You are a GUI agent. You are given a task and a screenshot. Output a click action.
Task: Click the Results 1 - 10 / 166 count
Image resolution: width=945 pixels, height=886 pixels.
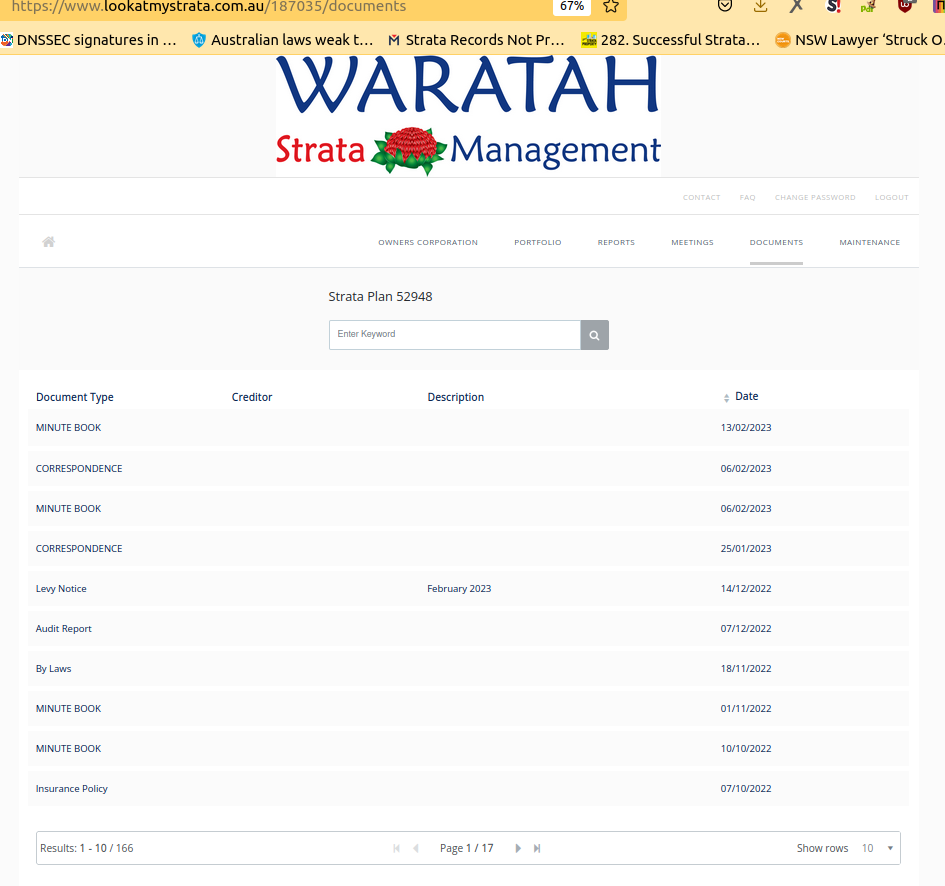tap(87, 848)
